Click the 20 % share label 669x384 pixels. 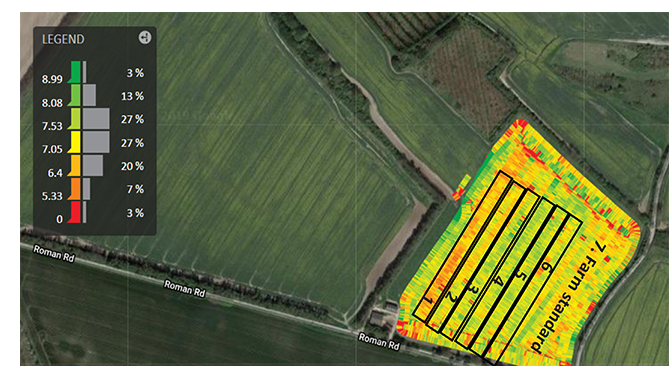click(132, 166)
